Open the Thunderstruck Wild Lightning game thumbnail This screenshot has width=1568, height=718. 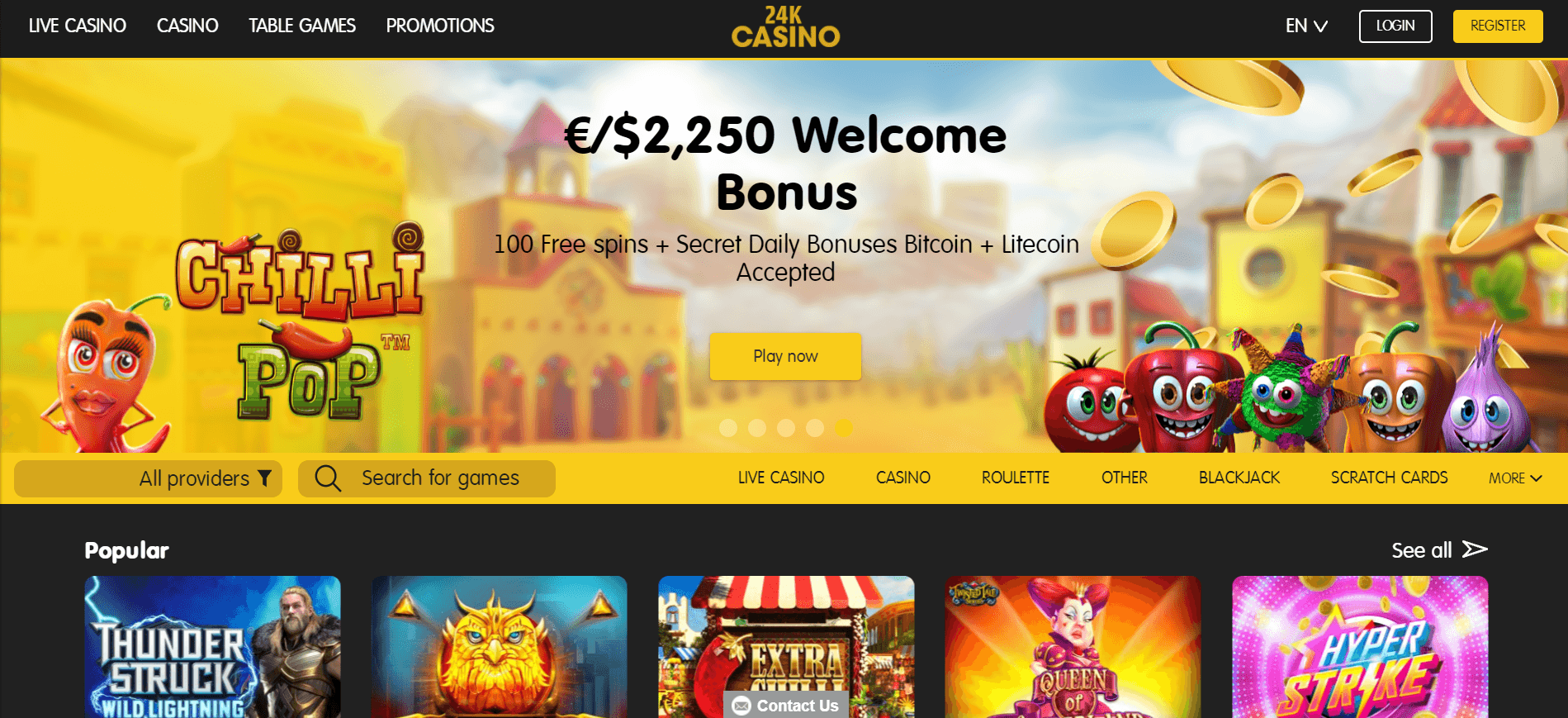[212, 647]
